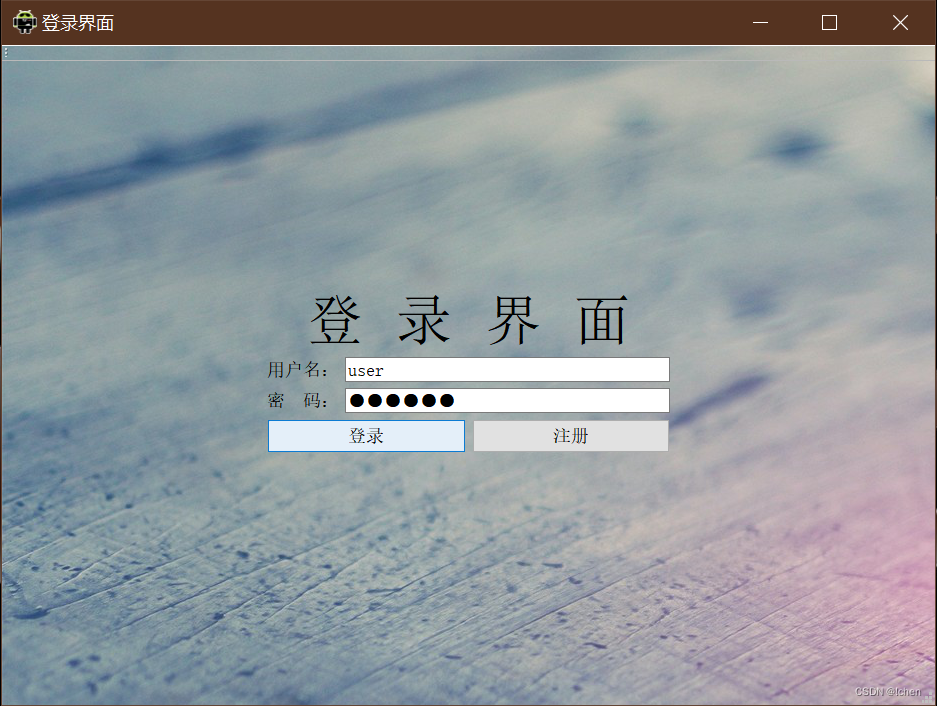This screenshot has height=706, width=937.
Task: Focus the 用户名 username input field
Action: click(x=507, y=369)
